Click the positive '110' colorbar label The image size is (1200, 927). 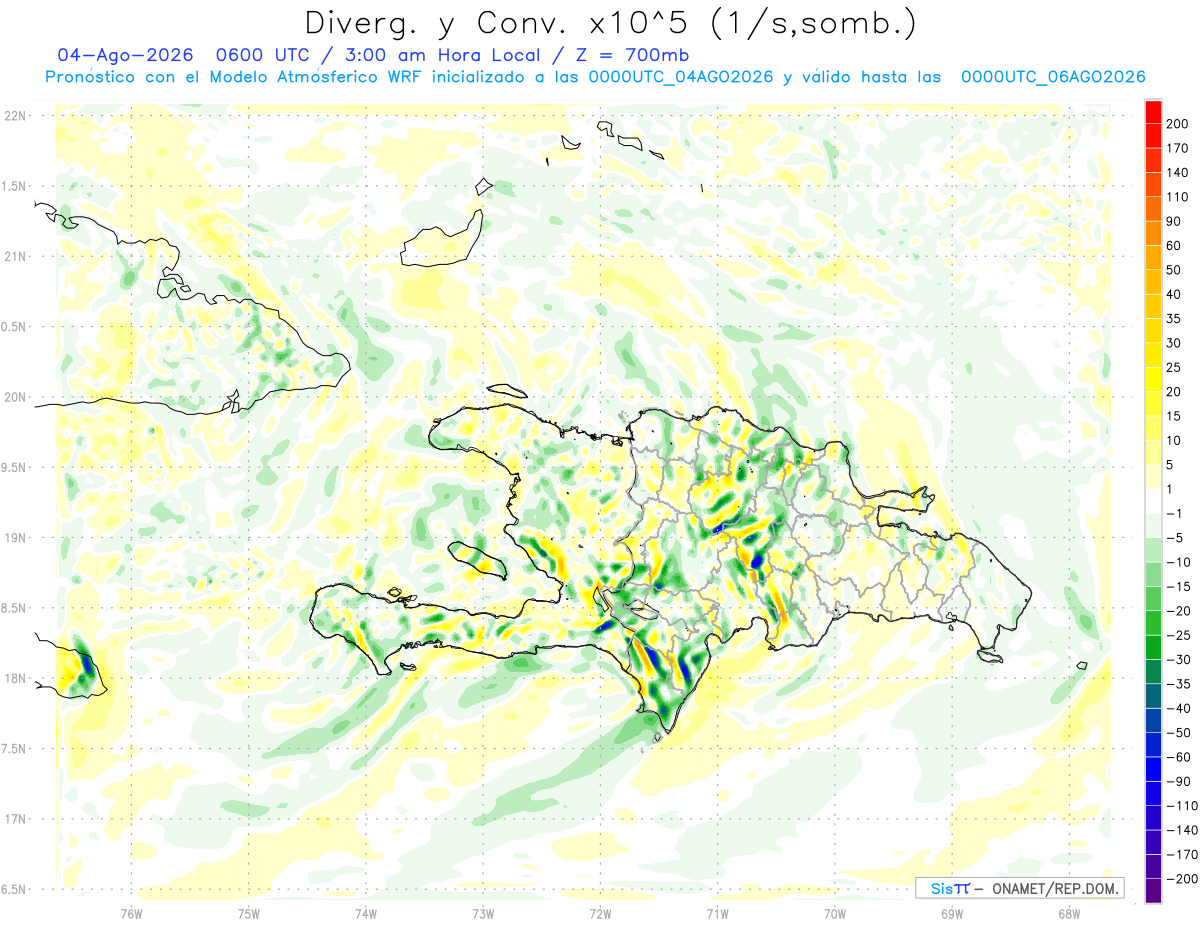click(x=1178, y=197)
